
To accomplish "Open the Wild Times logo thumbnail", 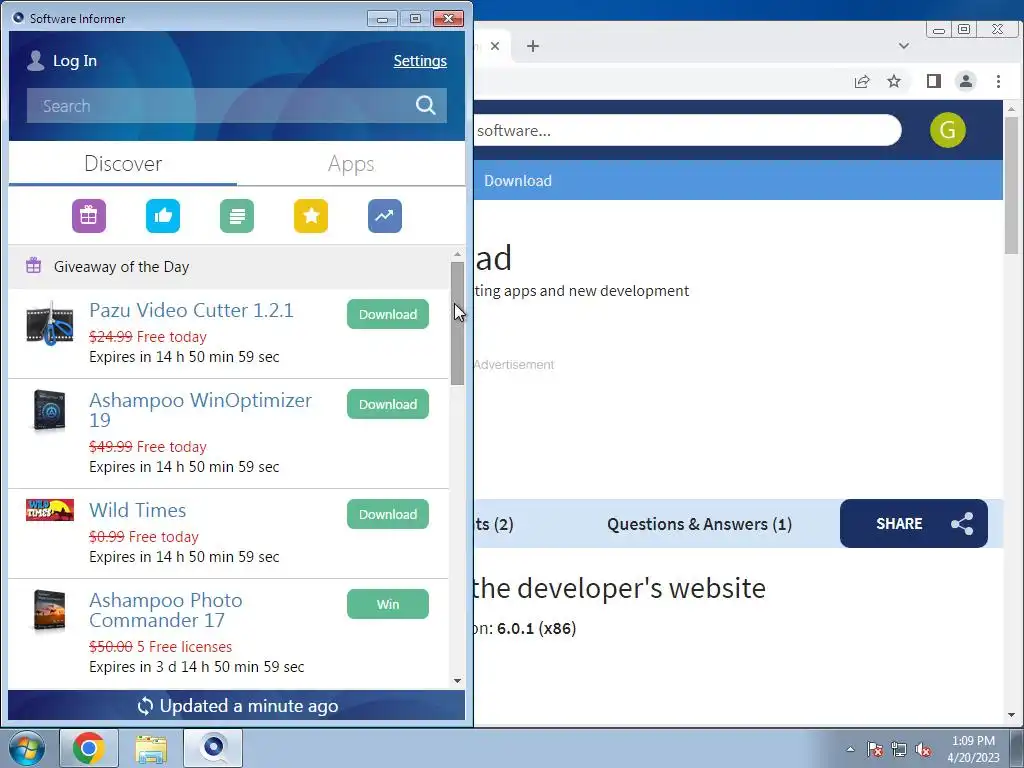I will (x=50, y=510).
